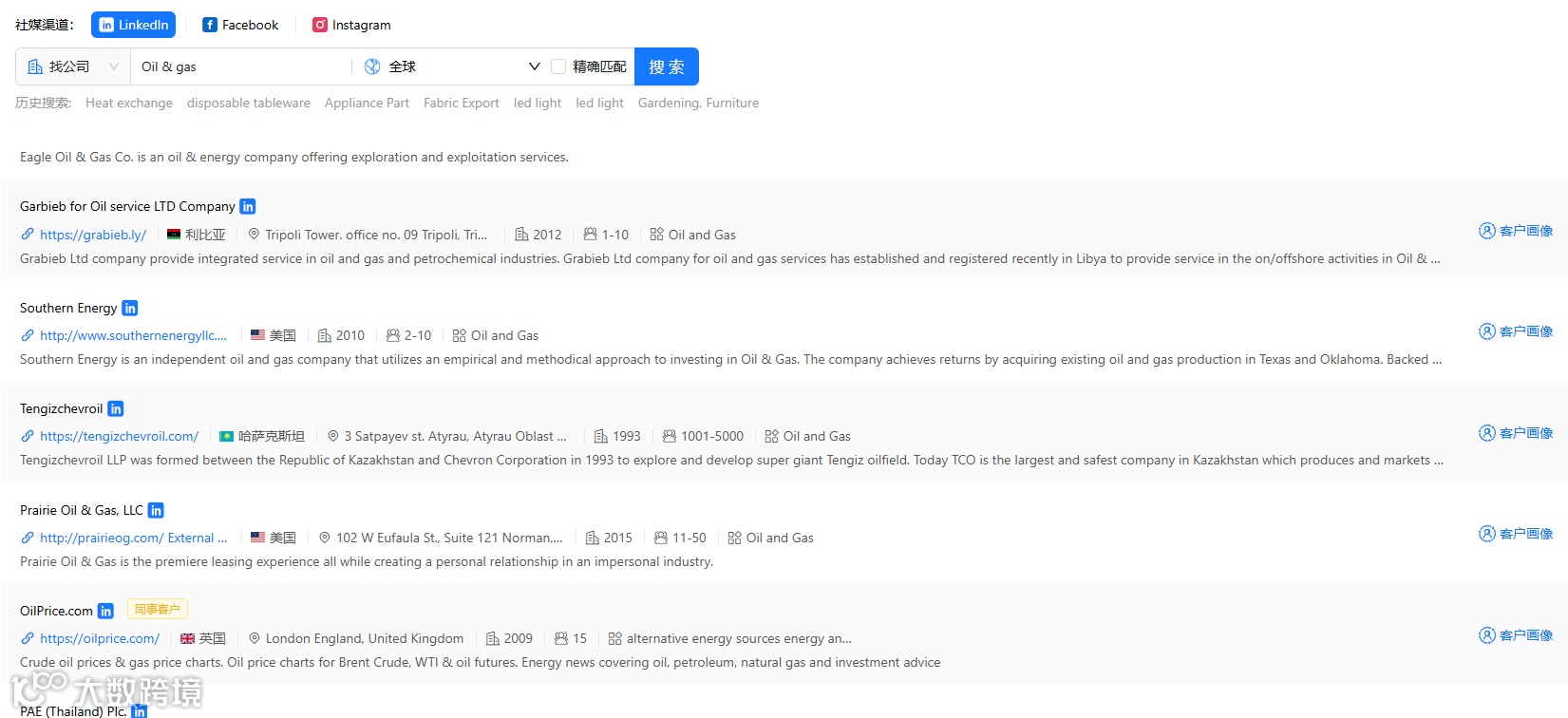This screenshot has width=1568, height=718.
Task: Open the southernenergyllc website link
Action: click(x=133, y=335)
